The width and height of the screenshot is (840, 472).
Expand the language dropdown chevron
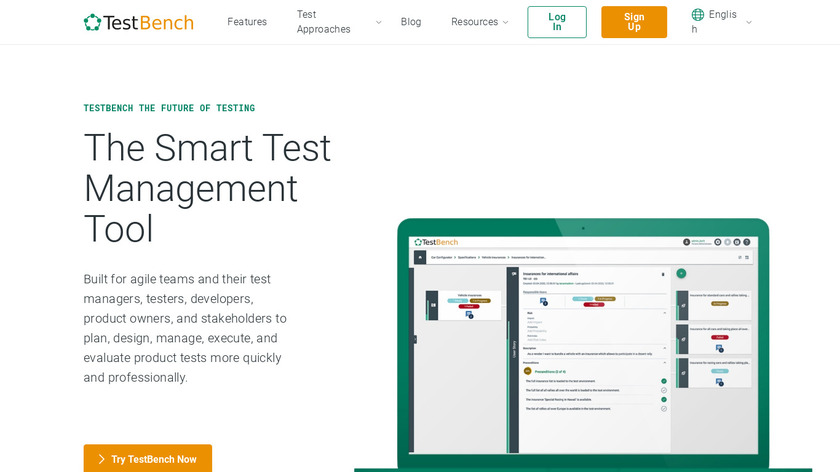(x=749, y=23)
